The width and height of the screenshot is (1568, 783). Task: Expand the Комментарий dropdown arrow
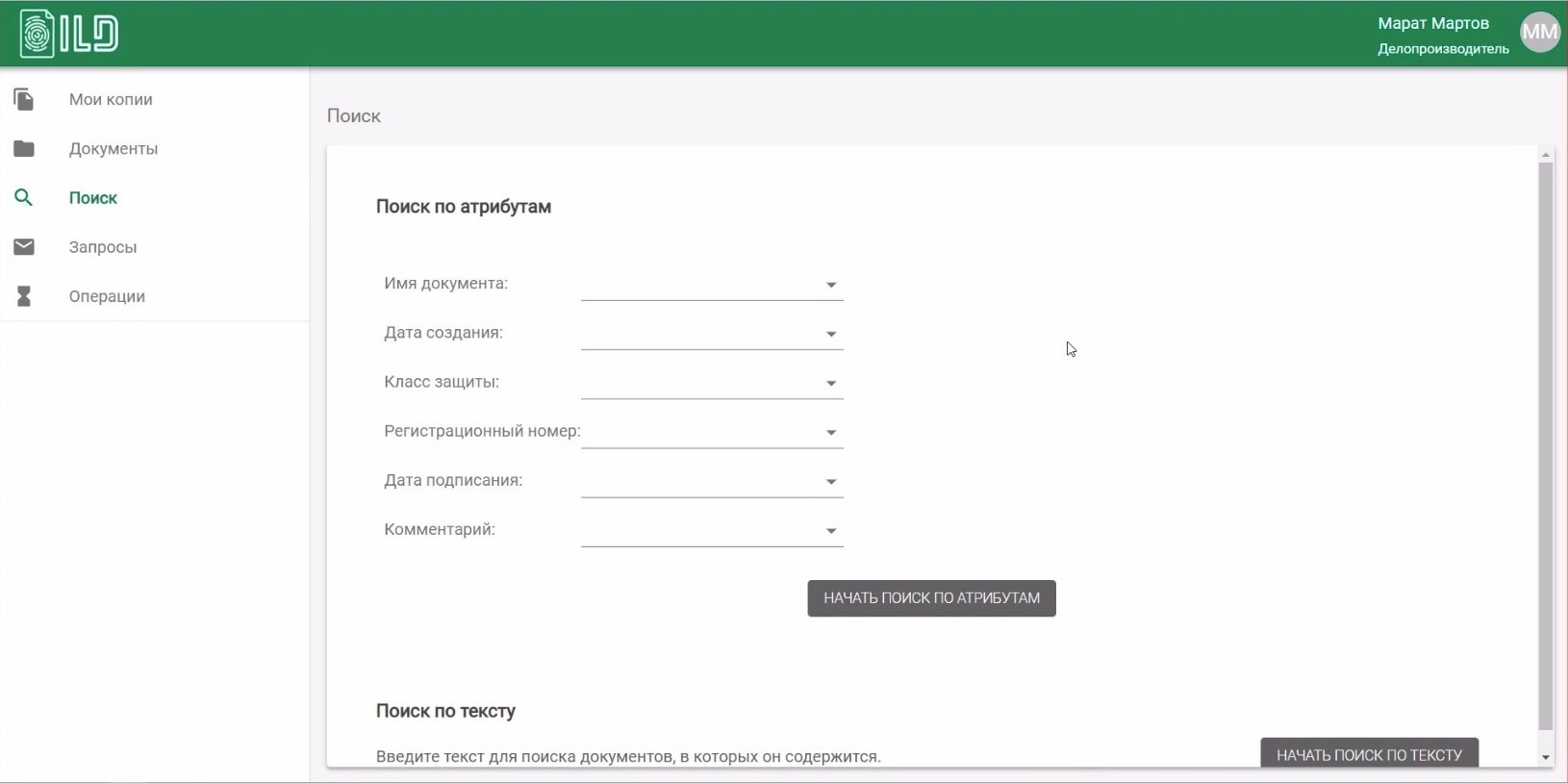tap(831, 530)
